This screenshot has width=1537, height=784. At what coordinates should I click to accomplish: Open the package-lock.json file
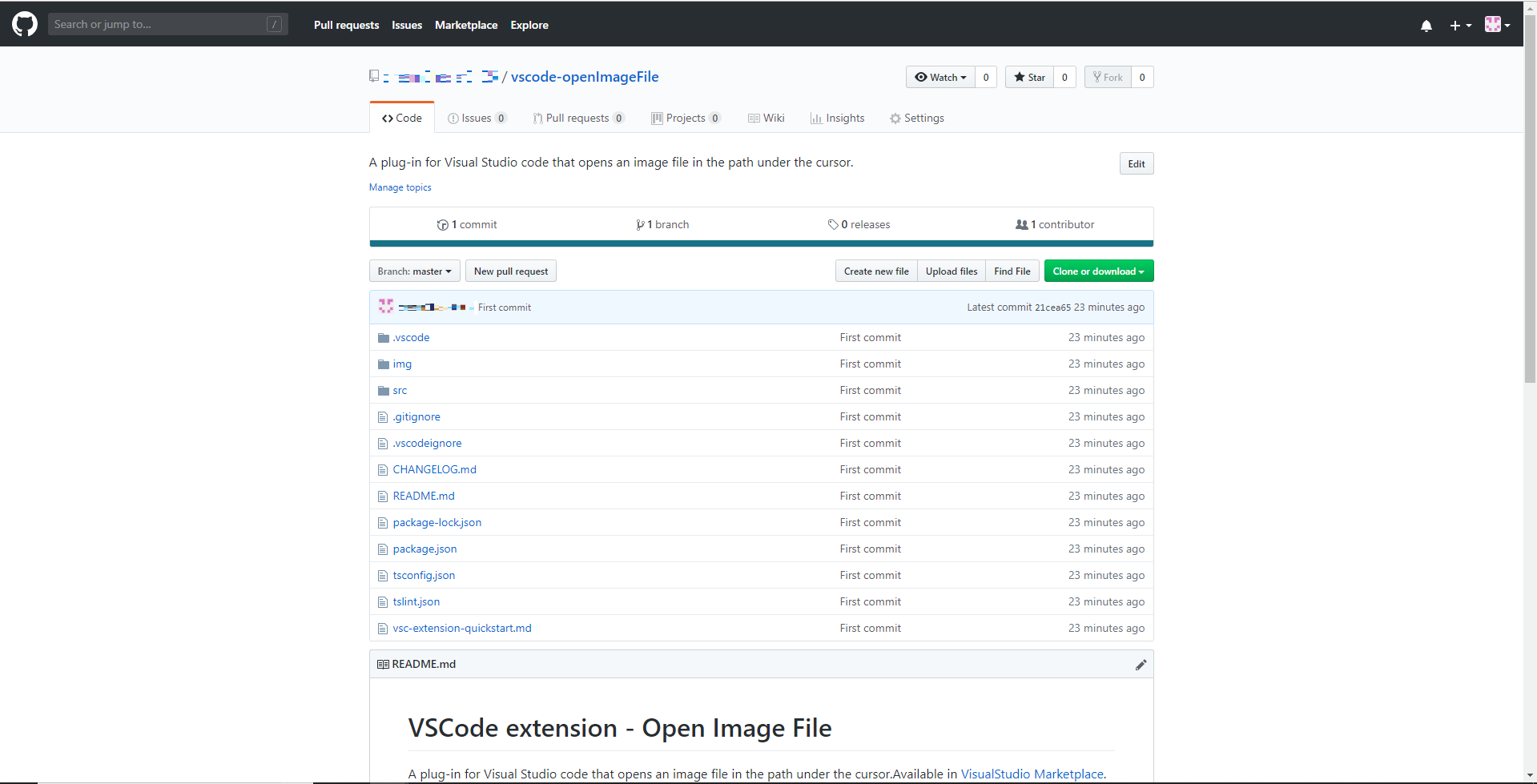[x=437, y=522]
